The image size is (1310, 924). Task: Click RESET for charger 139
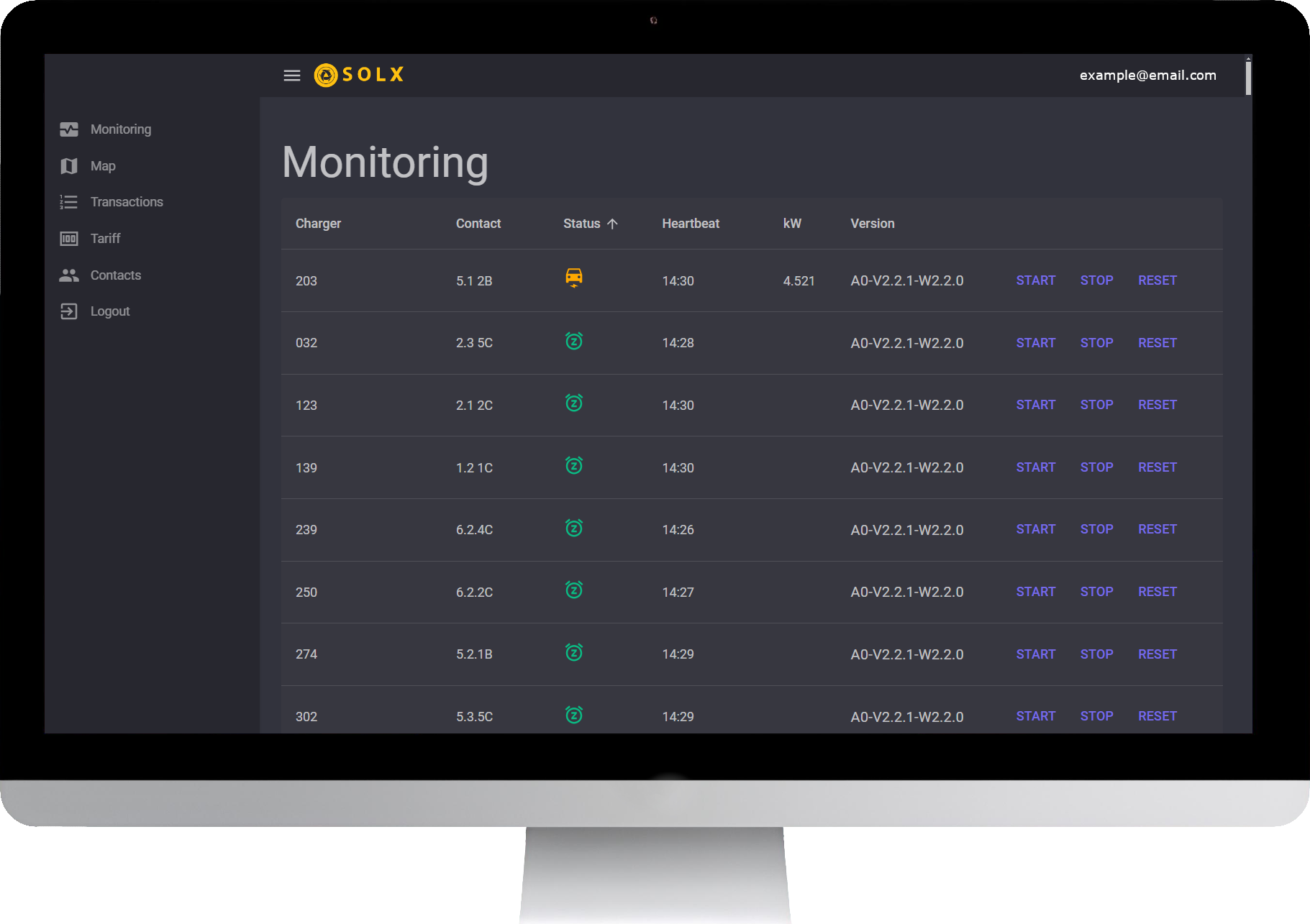(1157, 467)
